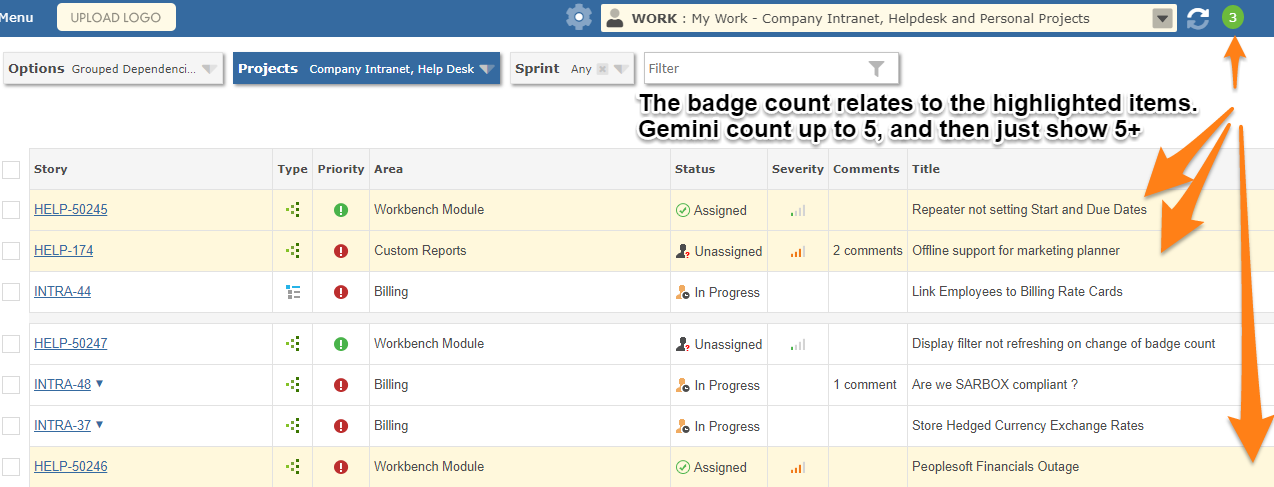Click the severity bars icon for HELP-50246
The width and height of the screenshot is (1274, 487).
pos(797,468)
